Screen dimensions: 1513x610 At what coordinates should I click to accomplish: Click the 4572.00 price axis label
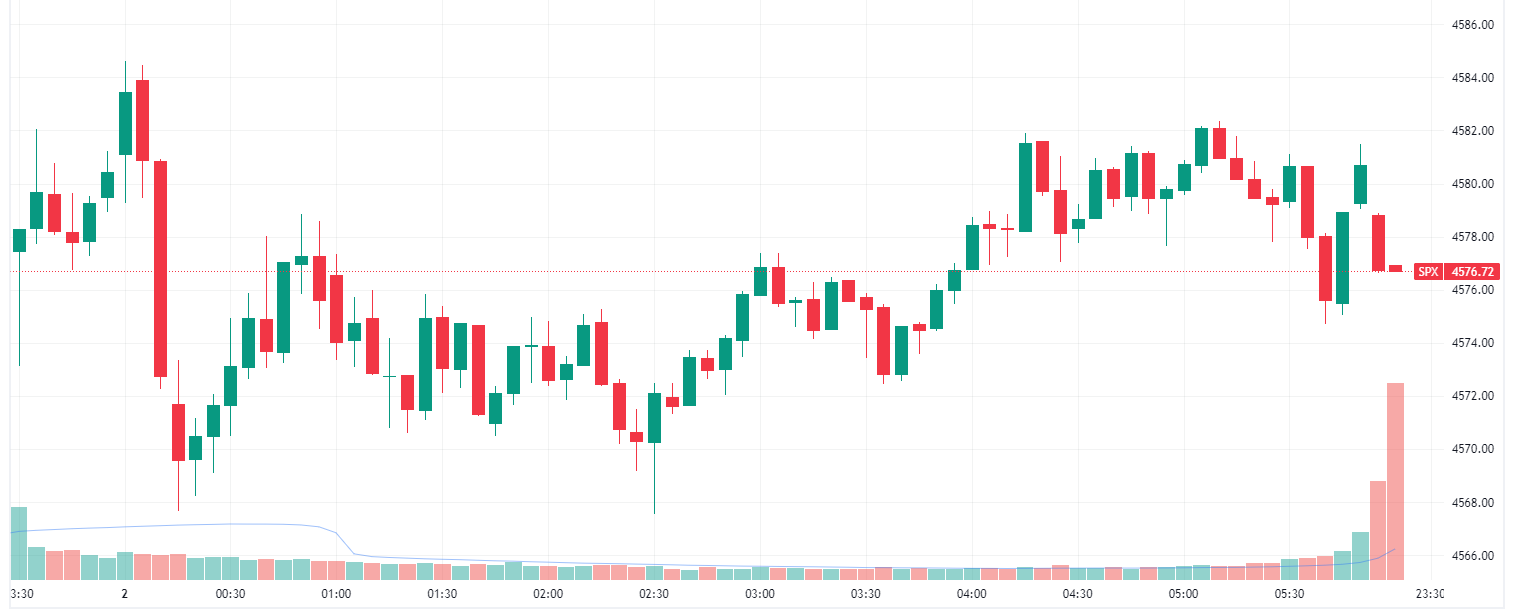click(x=1471, y=396)
